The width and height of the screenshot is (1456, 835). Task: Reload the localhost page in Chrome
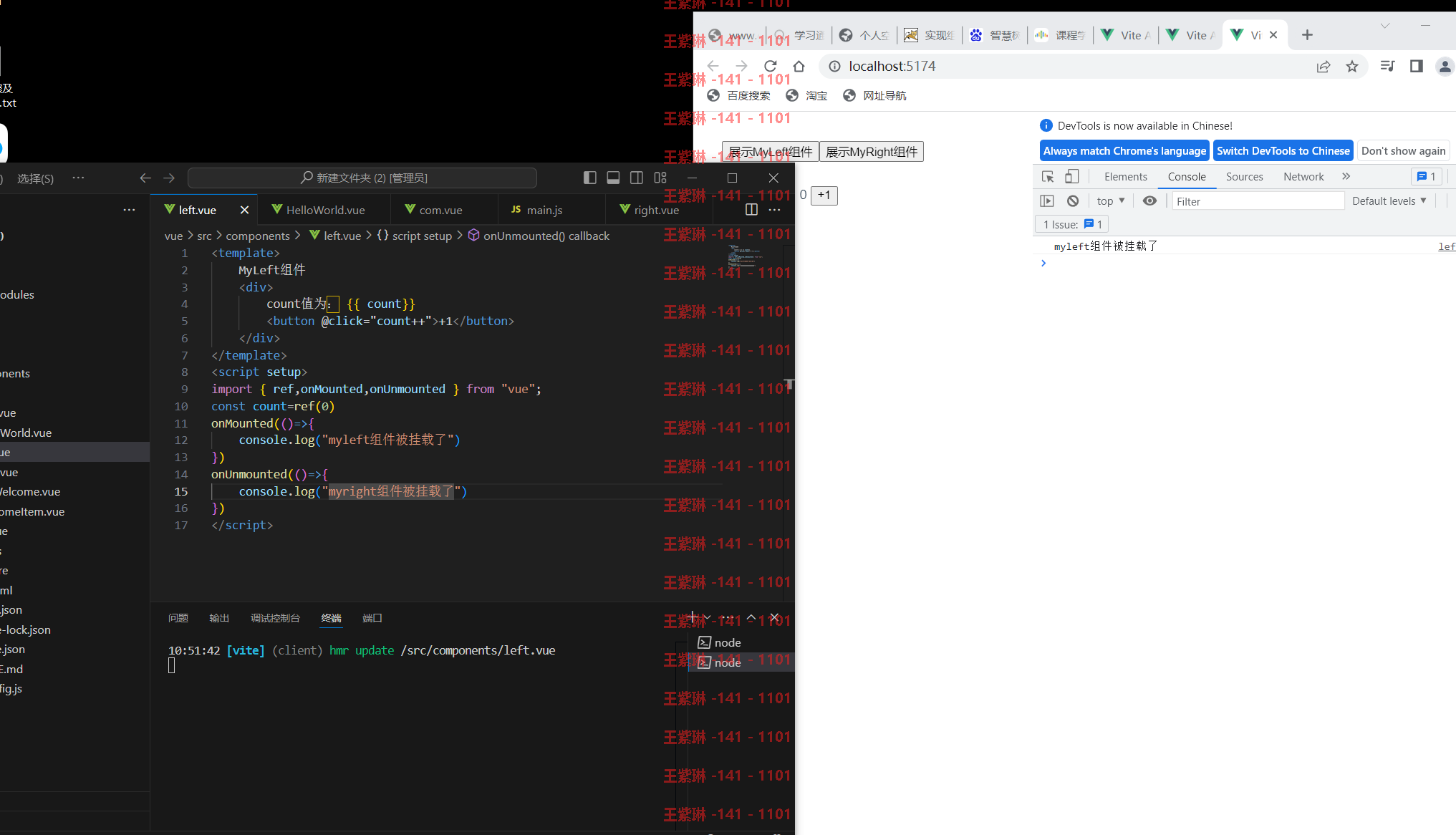771,67
